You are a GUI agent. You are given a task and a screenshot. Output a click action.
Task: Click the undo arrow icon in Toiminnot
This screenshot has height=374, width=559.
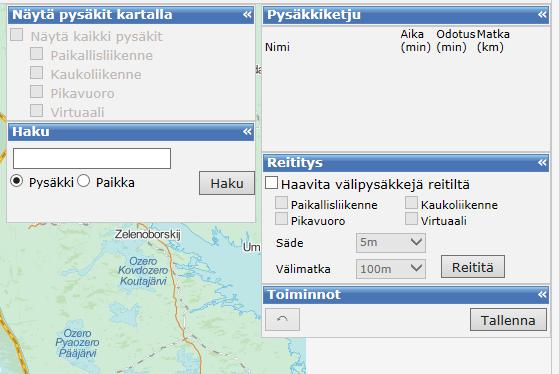click(x=282, y=319)
